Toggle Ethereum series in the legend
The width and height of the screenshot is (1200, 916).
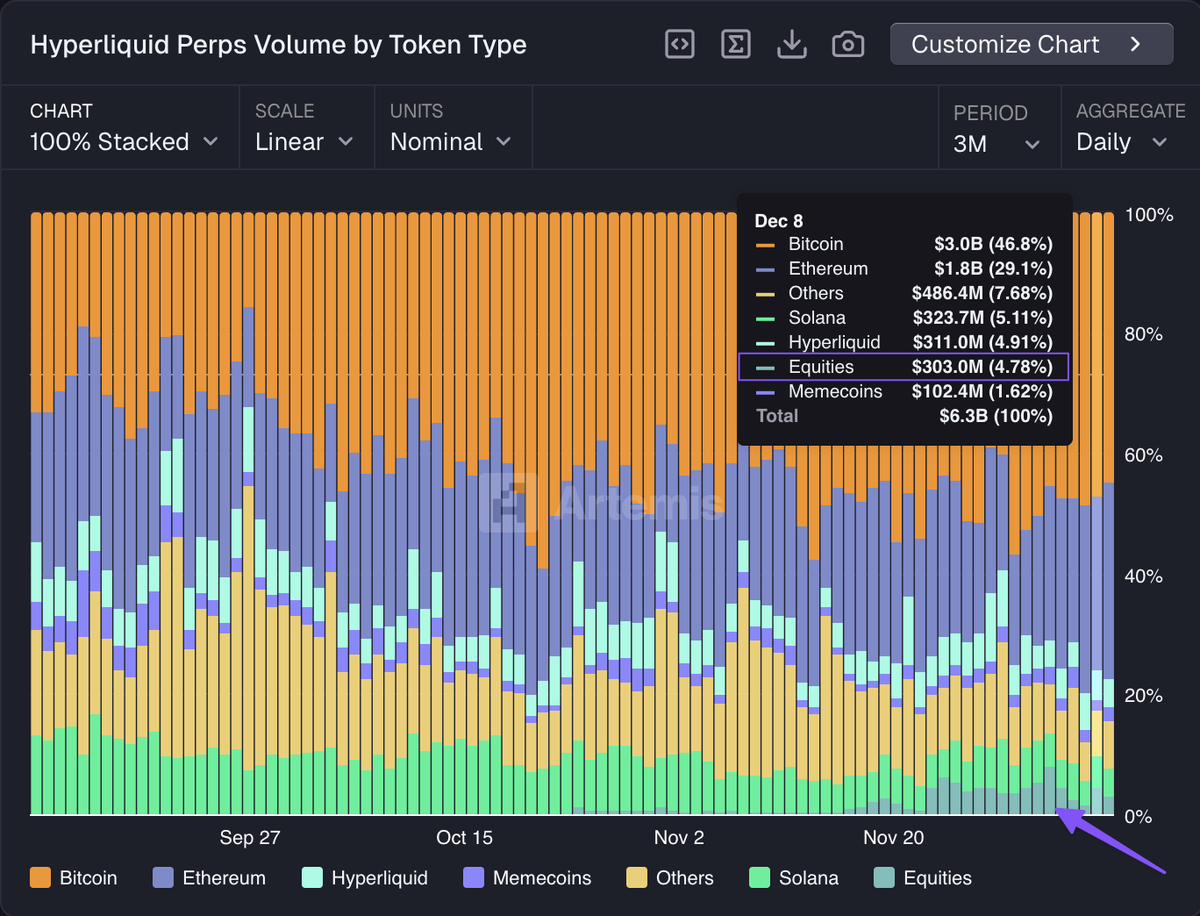tap(209, 878)
